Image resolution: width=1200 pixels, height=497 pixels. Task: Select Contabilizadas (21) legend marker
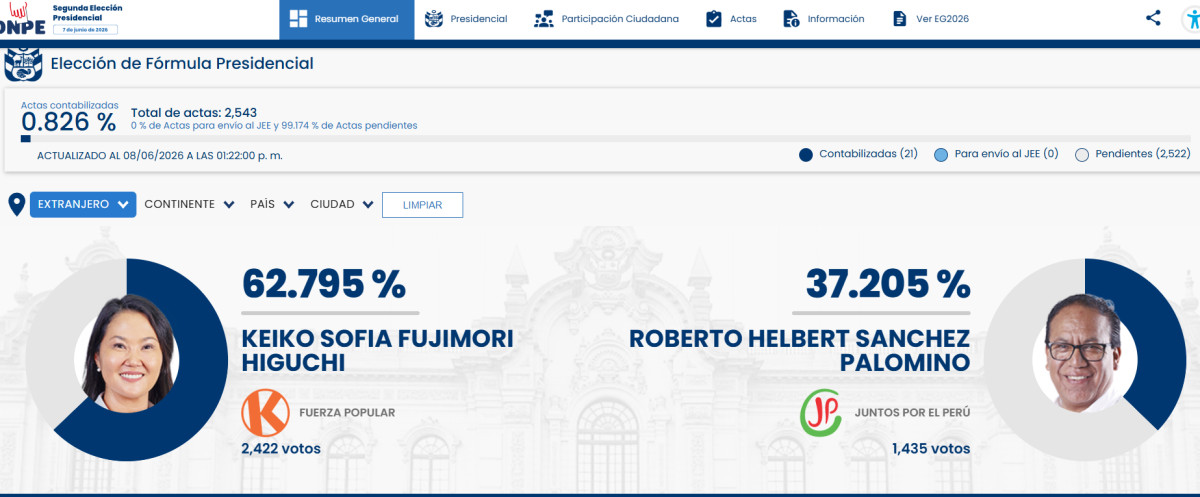coord(806,155)
